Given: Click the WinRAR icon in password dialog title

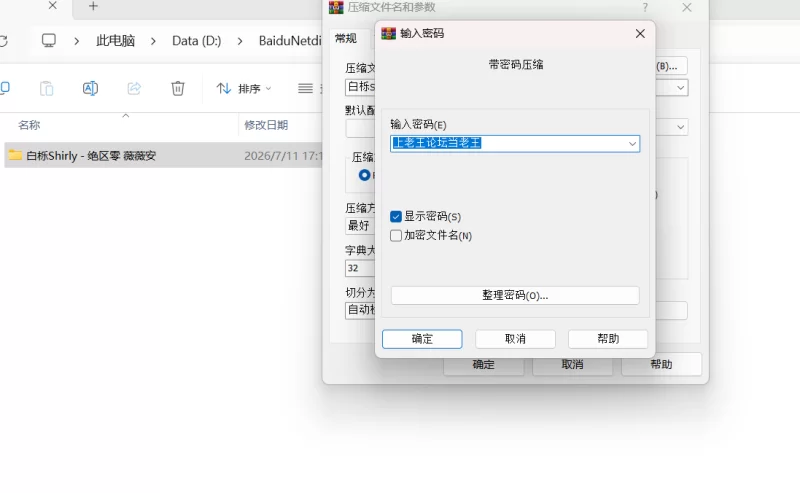Looking at the screenshot, I should (388, 33).
